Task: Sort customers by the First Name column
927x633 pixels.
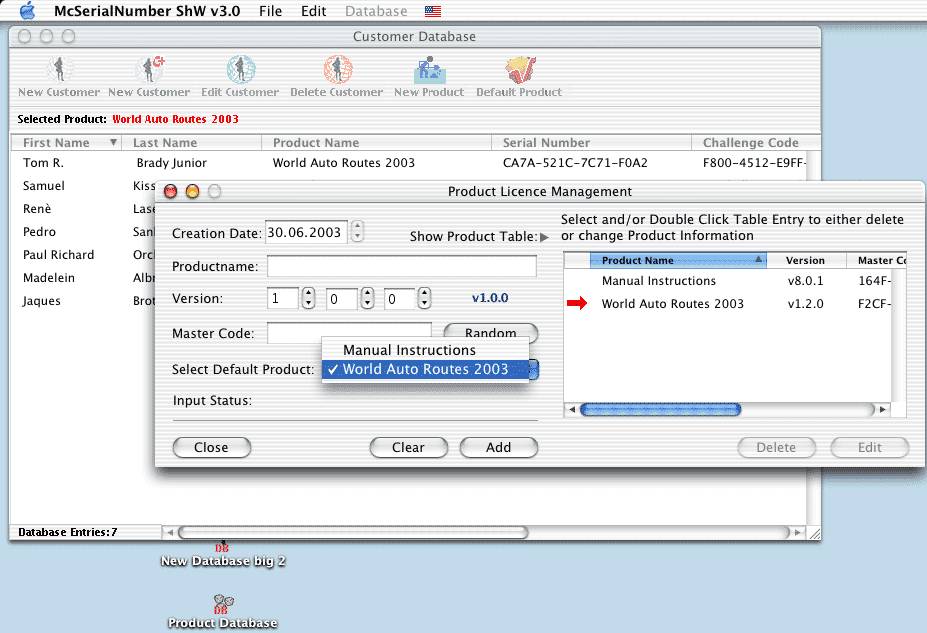Action: click(x=57, y=143)
